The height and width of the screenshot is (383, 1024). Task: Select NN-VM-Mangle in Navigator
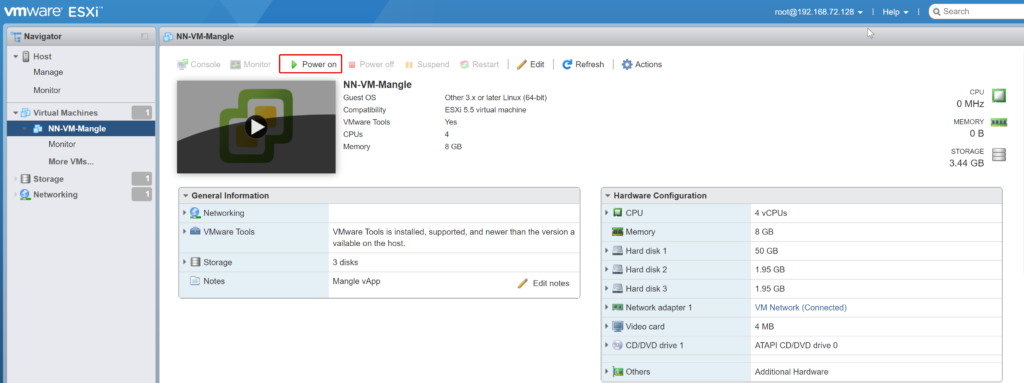(82, 129)
